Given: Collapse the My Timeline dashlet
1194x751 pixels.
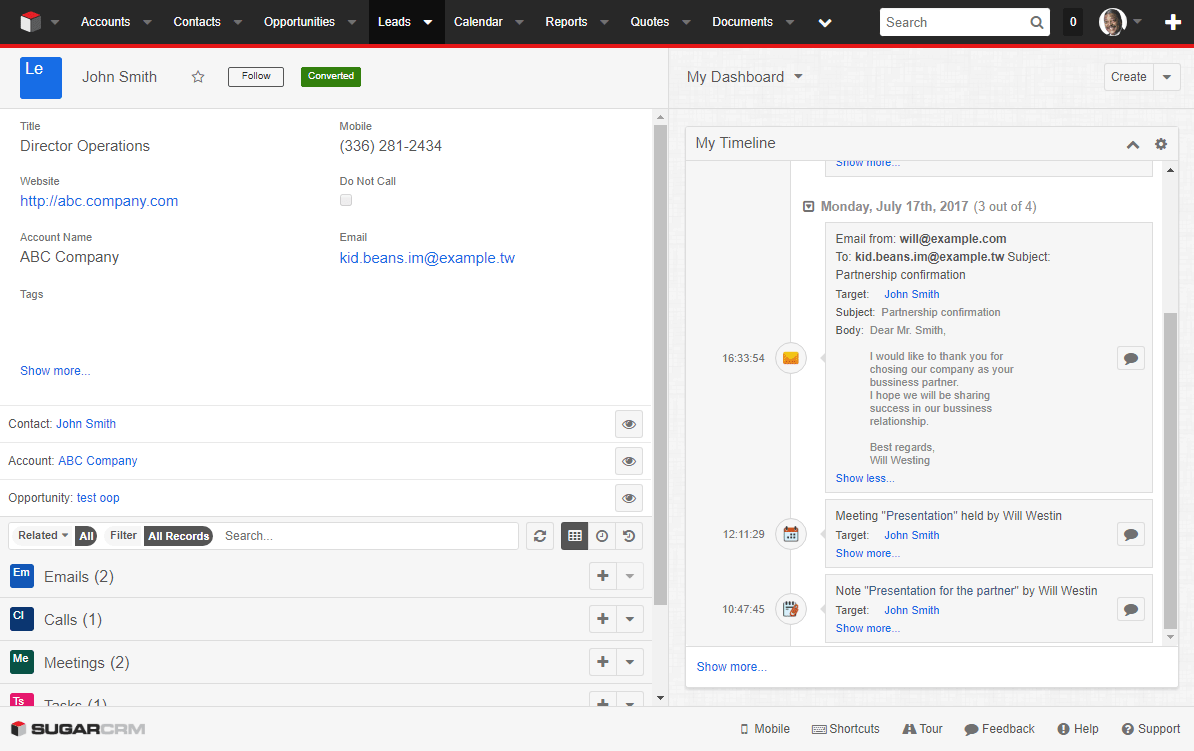Looking at the screenshot, I should point(1133,145).
